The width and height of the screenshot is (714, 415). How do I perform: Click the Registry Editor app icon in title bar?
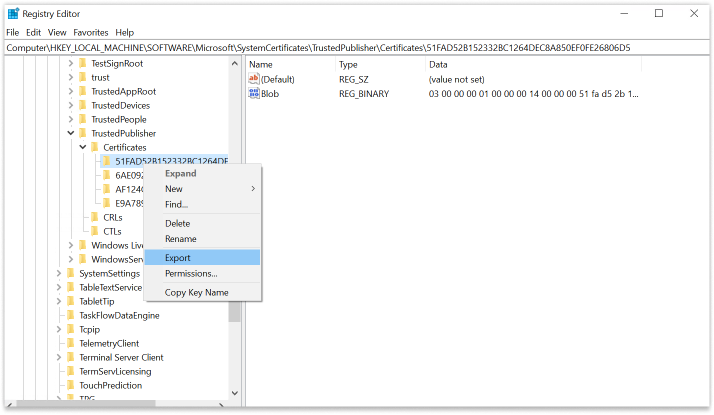[14, 14]
